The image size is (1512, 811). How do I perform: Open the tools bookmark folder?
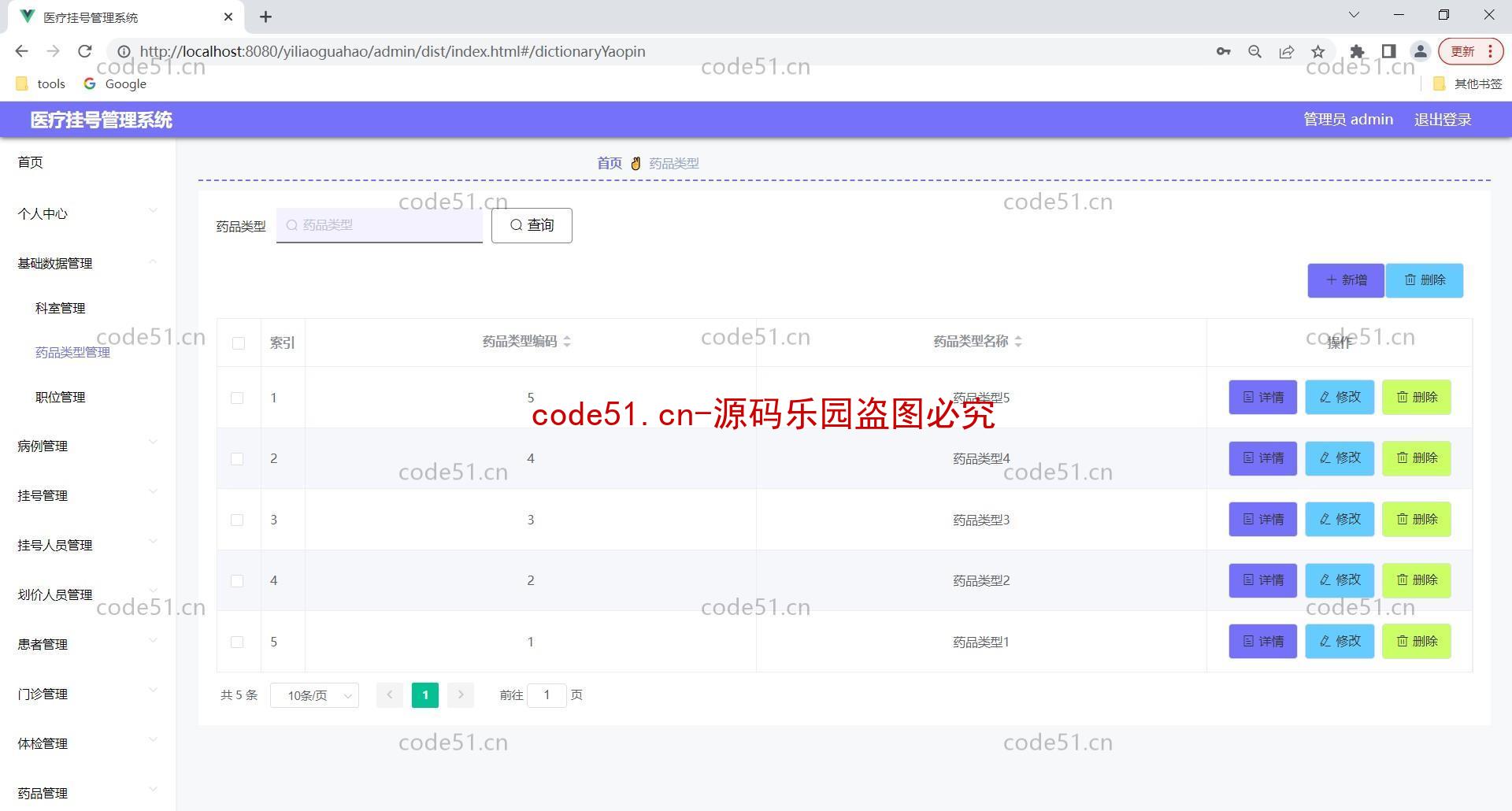41,83
